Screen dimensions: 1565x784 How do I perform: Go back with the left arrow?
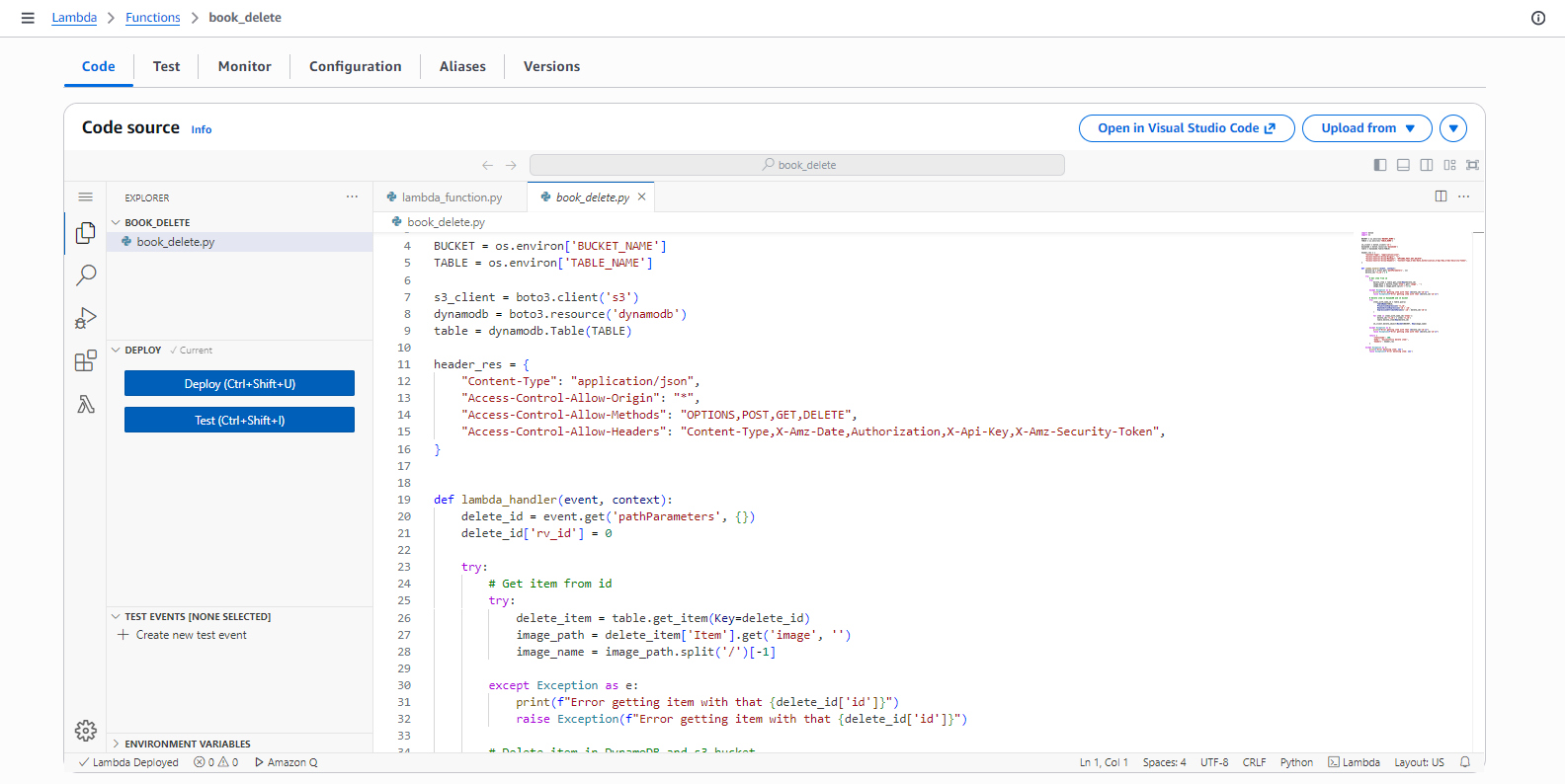(x=487, y=165)
